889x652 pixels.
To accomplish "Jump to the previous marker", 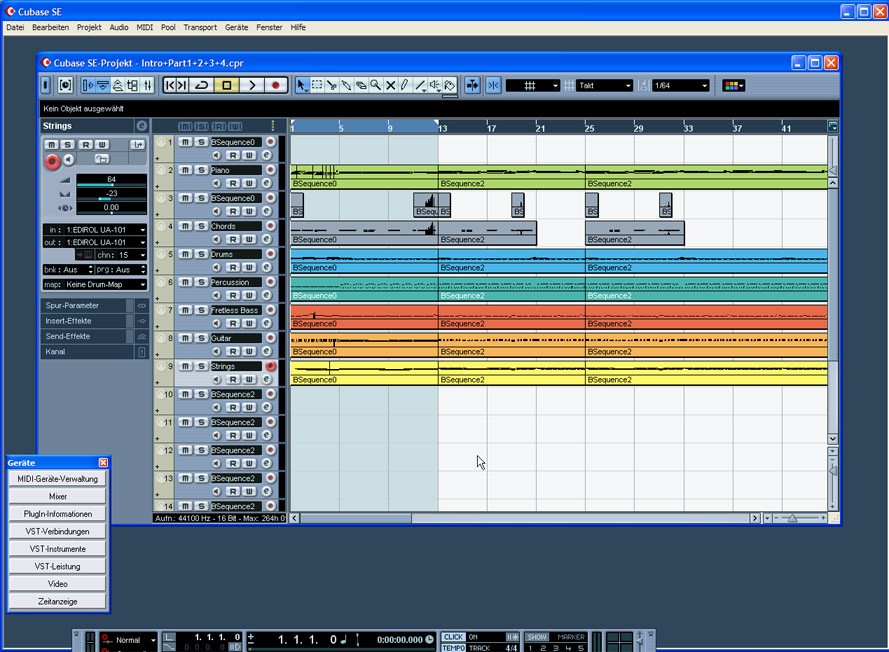I will (170, 86).
